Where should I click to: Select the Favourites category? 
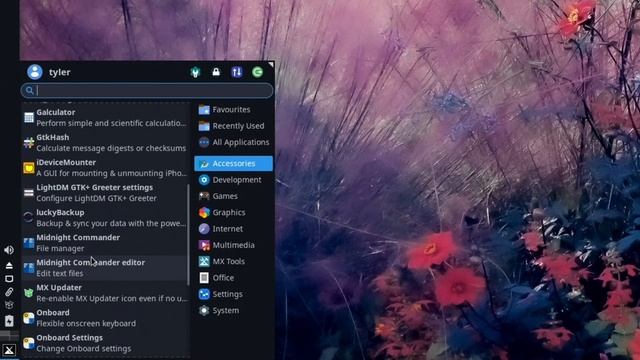pyautogui.click(x=233, y=109)
